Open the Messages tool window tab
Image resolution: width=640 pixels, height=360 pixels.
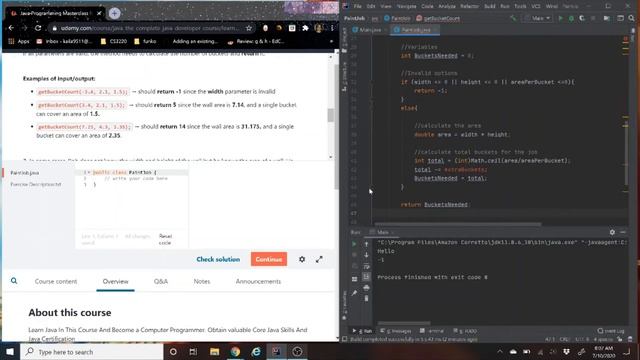[x=396, y=331]
